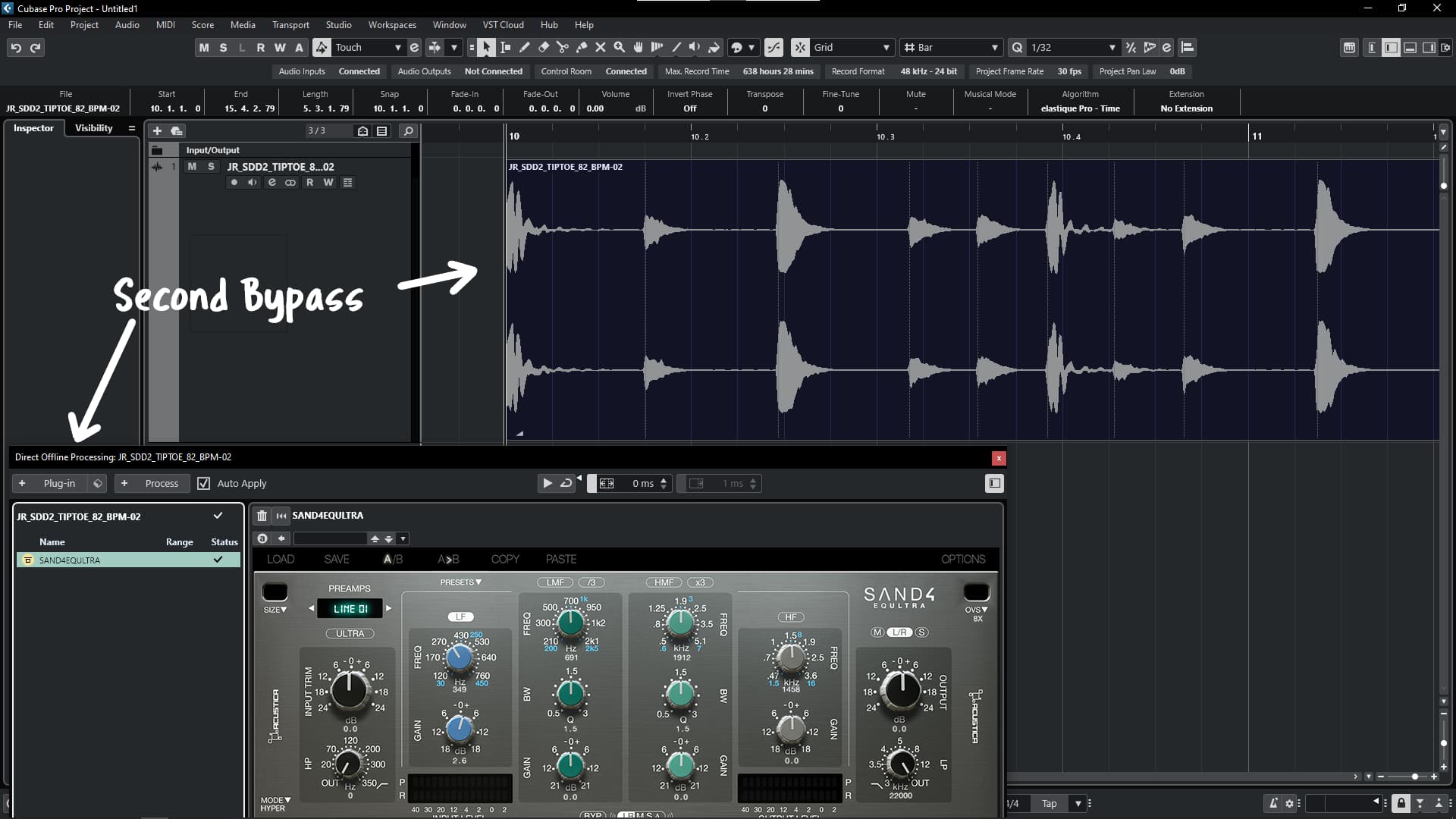
Task: Click the Process add button
Action: [152, 483]
